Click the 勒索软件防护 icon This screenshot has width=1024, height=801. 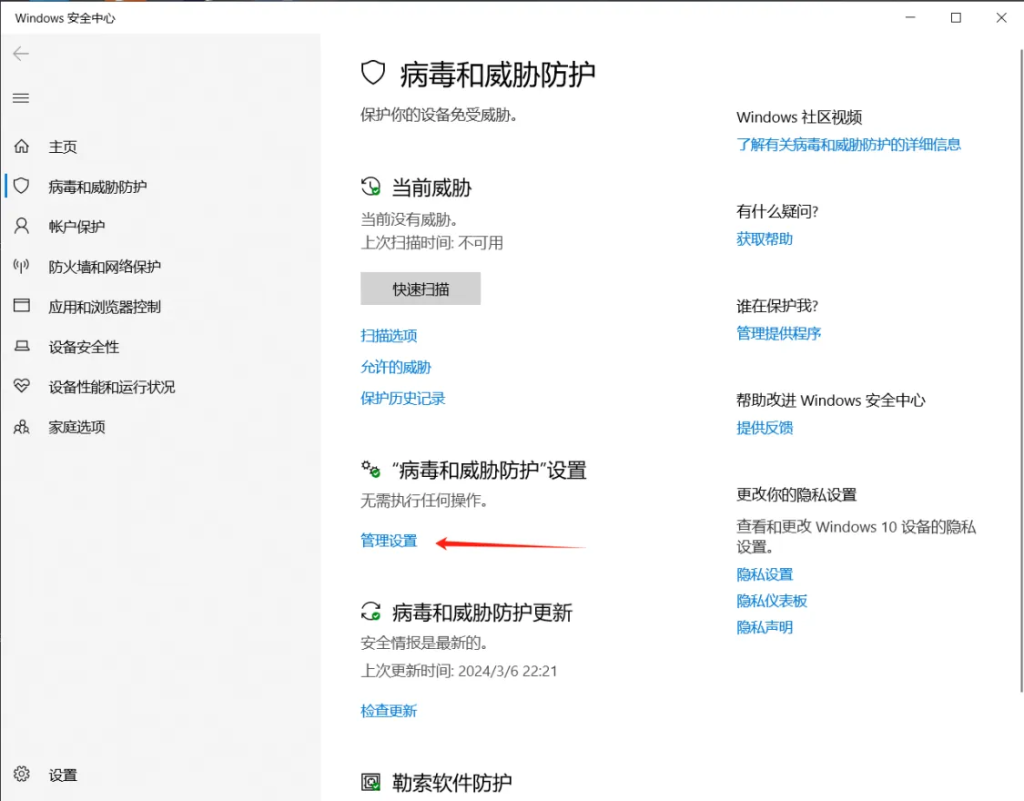(x=371, y=781)
